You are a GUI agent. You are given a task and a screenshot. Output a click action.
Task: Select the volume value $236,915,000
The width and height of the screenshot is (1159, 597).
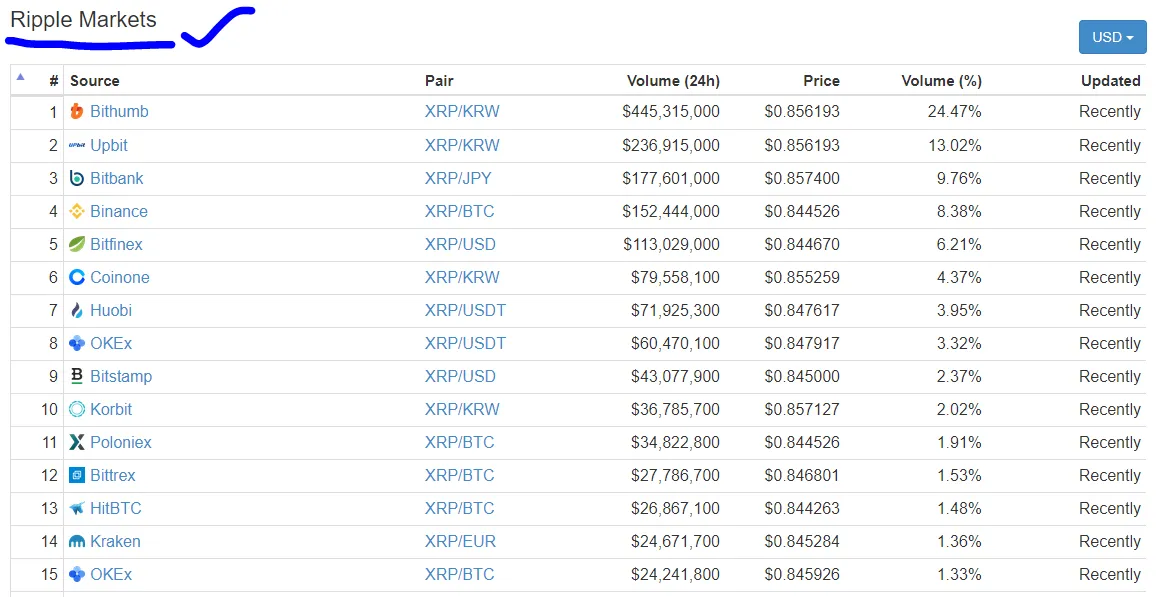pyautogui.click(x=671, y=146)
